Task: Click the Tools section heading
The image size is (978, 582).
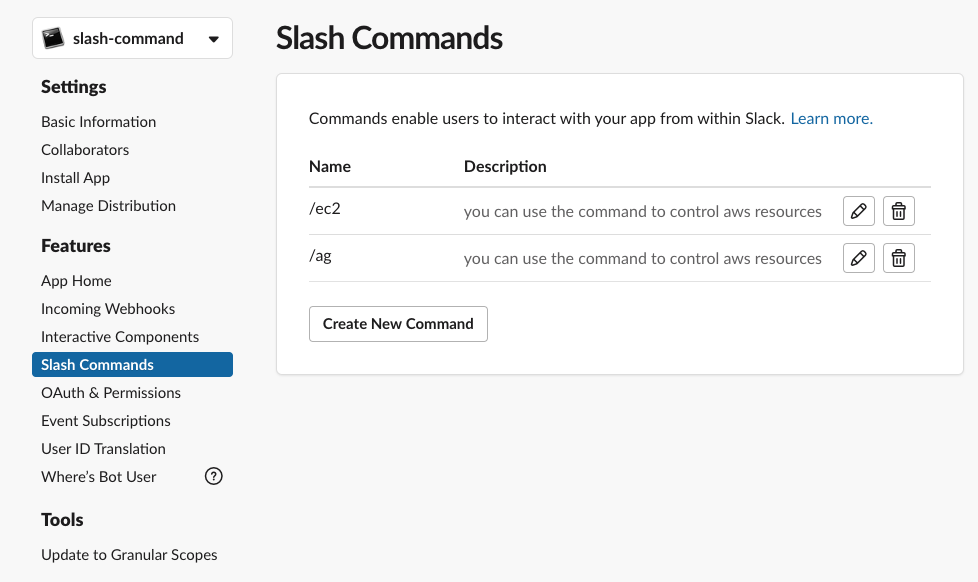Action: pyautogui.click(x=62, y=520)
